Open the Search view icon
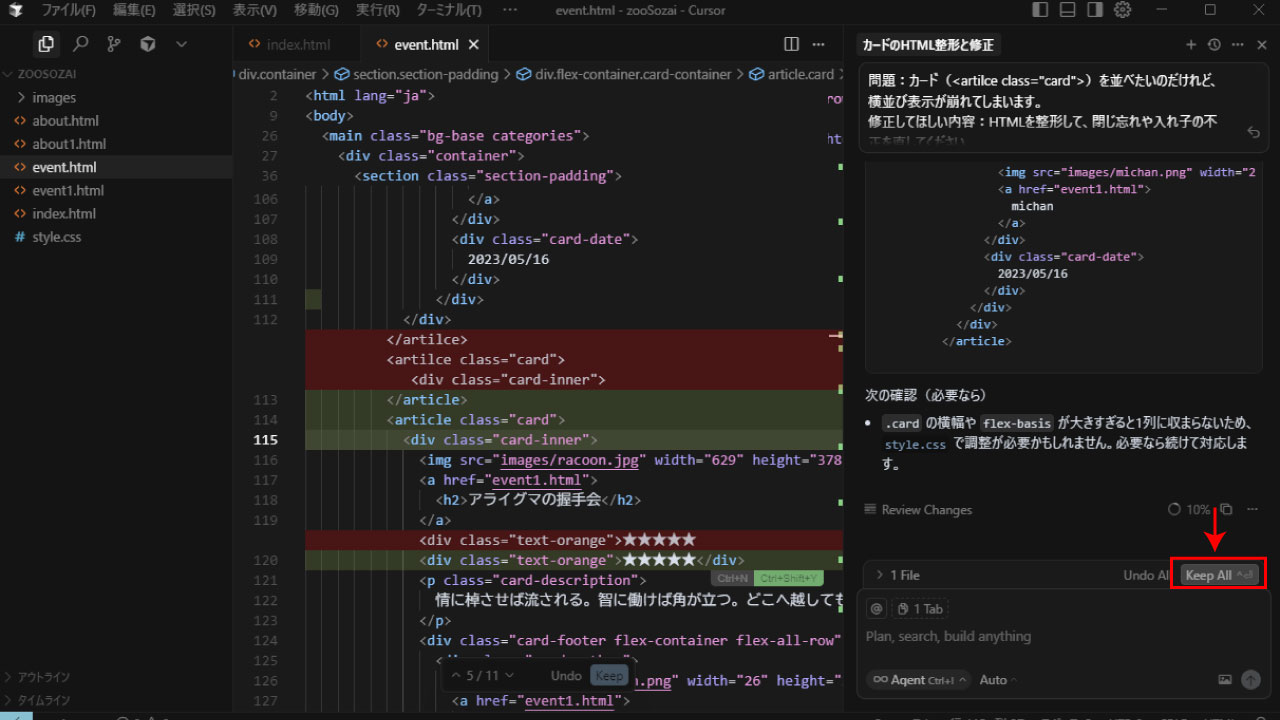Screen dimensions: 1280x720 tap(81, 44)
